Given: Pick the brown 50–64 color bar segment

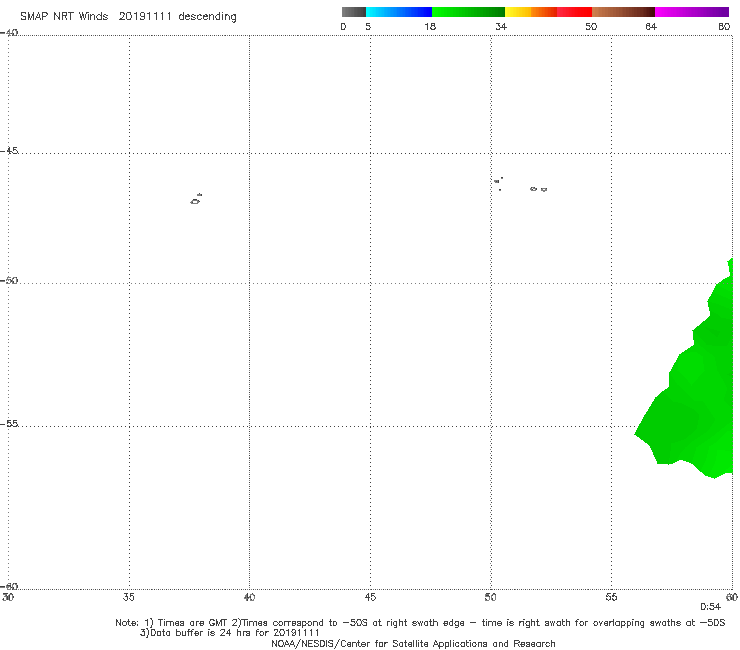Looking at the screenshot, I should coord(623,12).
